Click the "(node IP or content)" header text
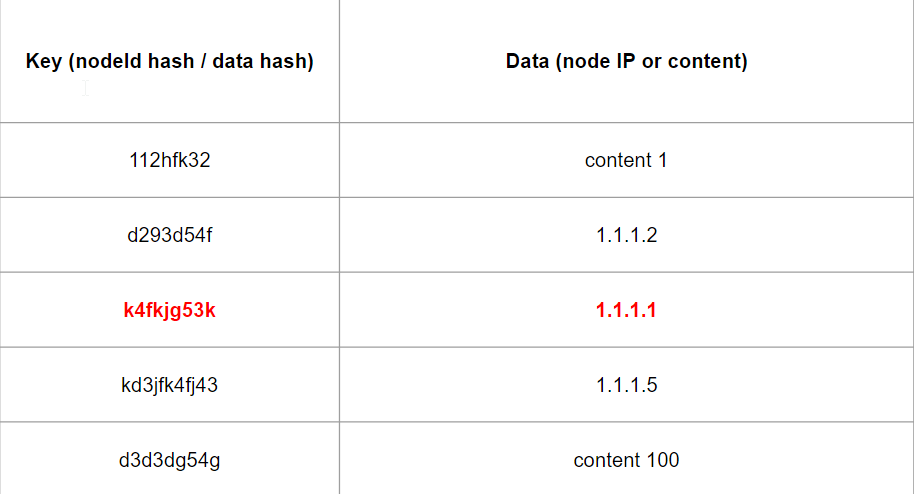 coord(652,62)
